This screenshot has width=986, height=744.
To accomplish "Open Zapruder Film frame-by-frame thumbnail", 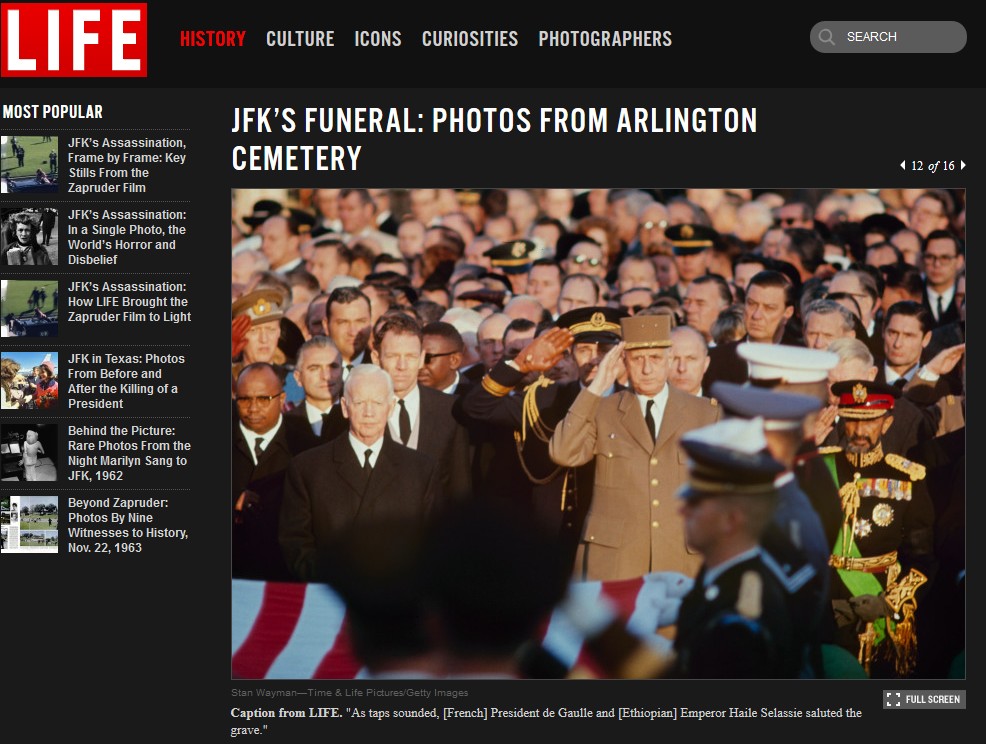I will [30, 165].
